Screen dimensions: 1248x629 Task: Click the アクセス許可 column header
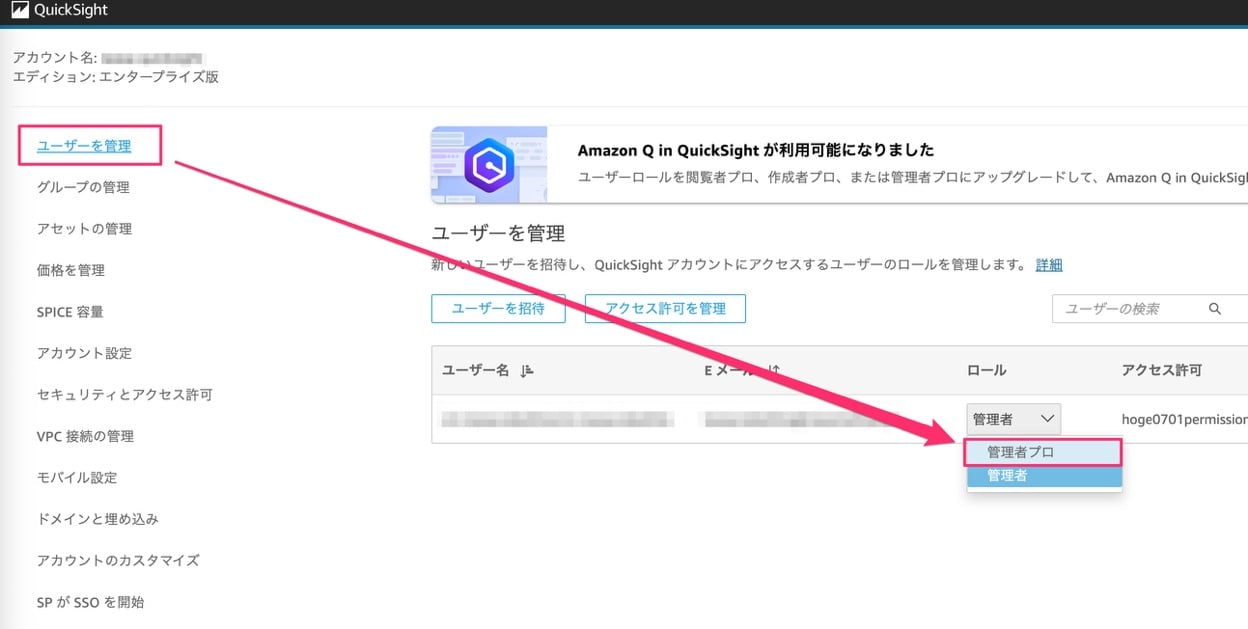(x=1162, y=370)
